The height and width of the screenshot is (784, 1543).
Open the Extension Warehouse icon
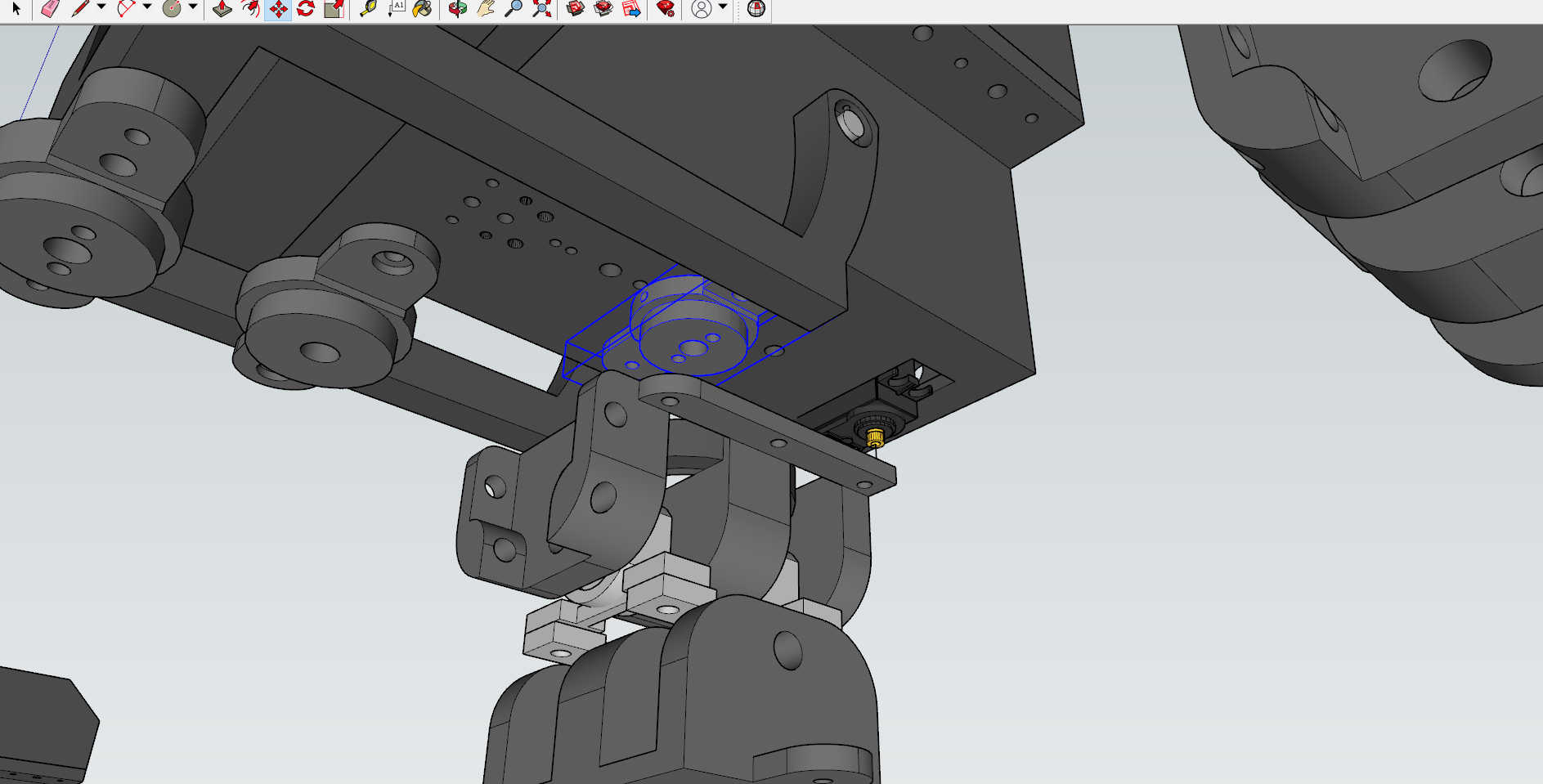click(x=603, y=9)
